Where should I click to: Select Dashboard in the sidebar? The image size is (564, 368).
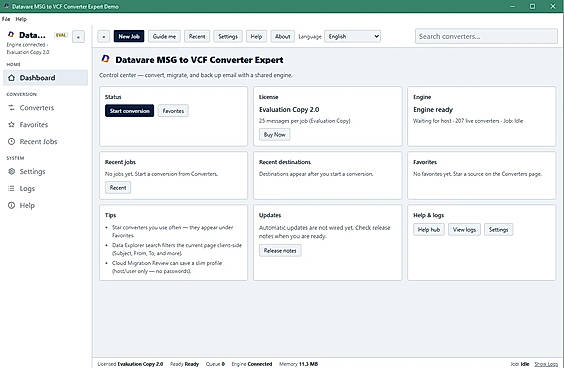[x=46, y=78]
